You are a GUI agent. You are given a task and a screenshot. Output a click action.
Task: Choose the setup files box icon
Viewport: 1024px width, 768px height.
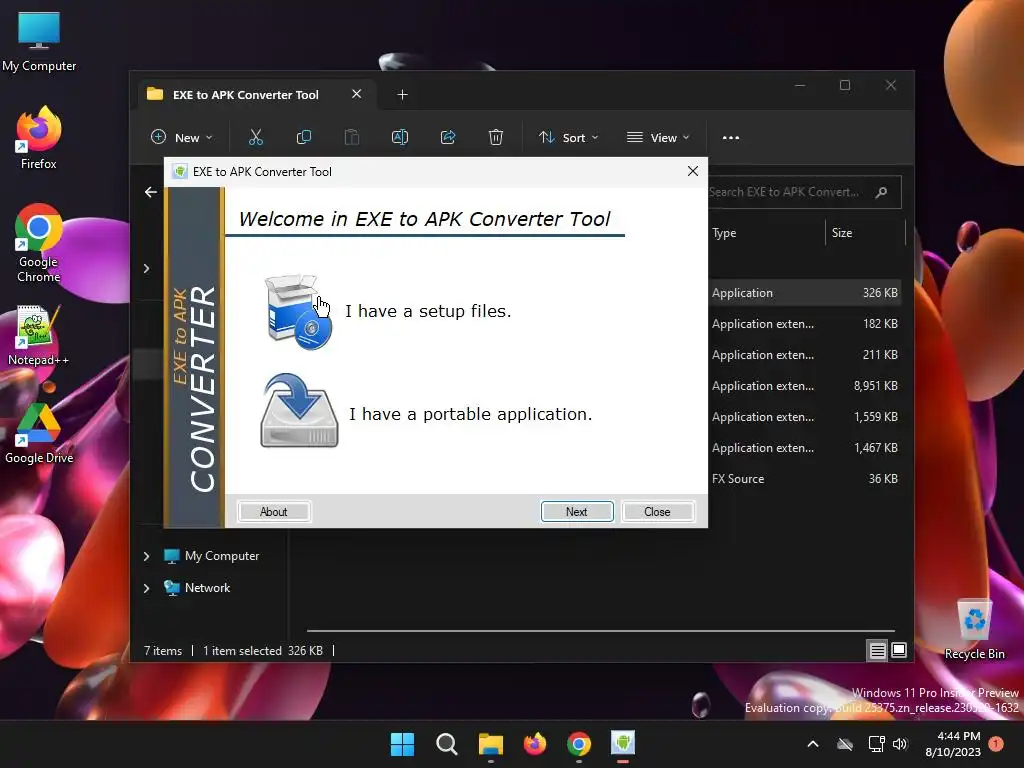[x=298, y=312]
